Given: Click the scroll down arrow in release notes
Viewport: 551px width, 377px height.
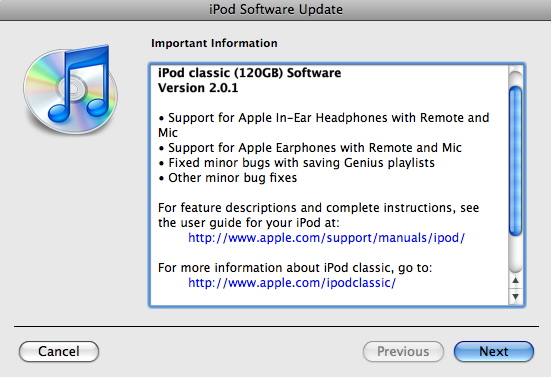Looking at the screenshot, I should pos(516,296).
